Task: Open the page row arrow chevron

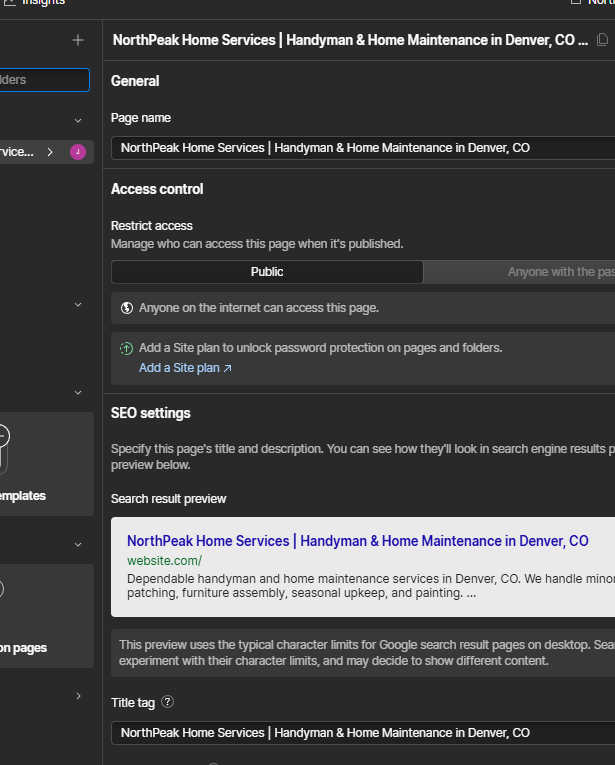Action: (50, 152)
